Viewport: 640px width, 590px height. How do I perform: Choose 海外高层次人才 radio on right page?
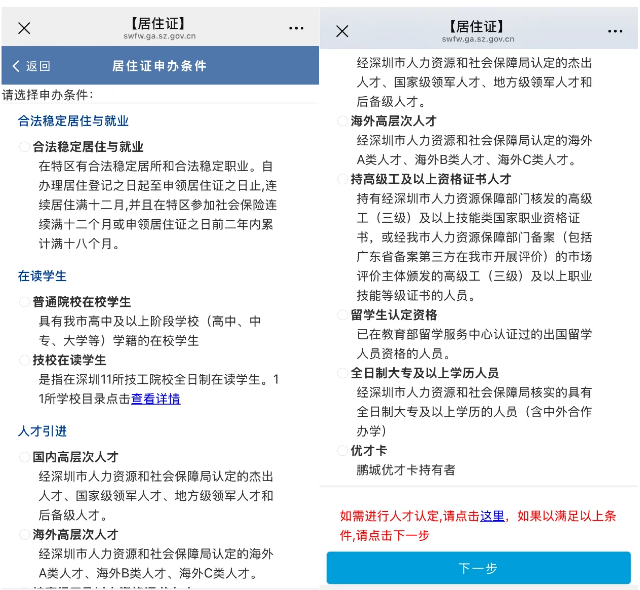[342, 121]
